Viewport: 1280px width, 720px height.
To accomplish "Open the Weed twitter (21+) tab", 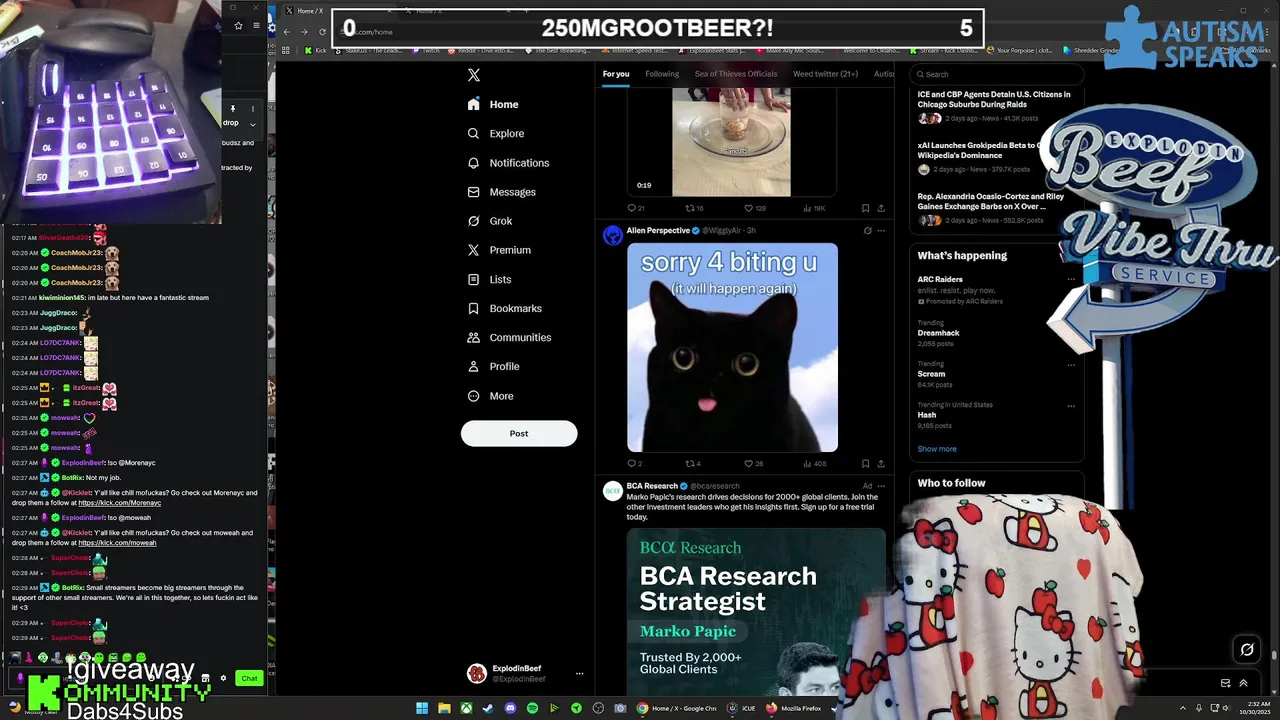I will (825, 74).
